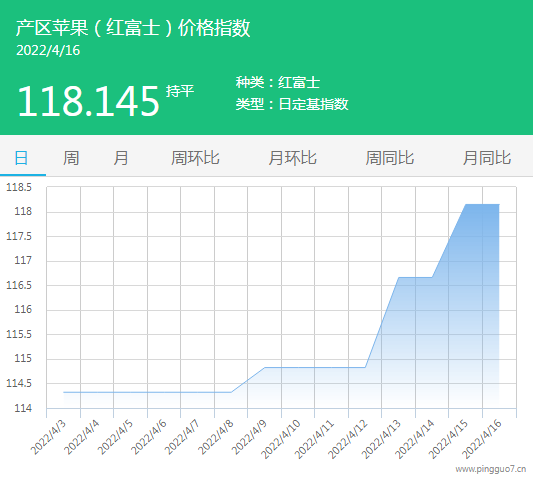Click the 2022/4/13 x-axis date label
This screenshot has height=480, width=533.
pyautogui.click(x=382, y=439)
